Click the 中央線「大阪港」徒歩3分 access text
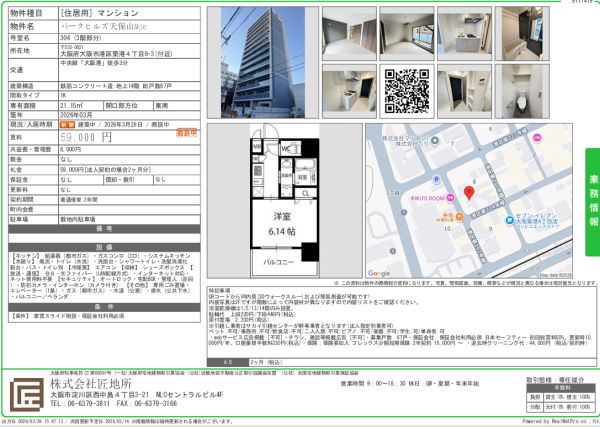 94,63
